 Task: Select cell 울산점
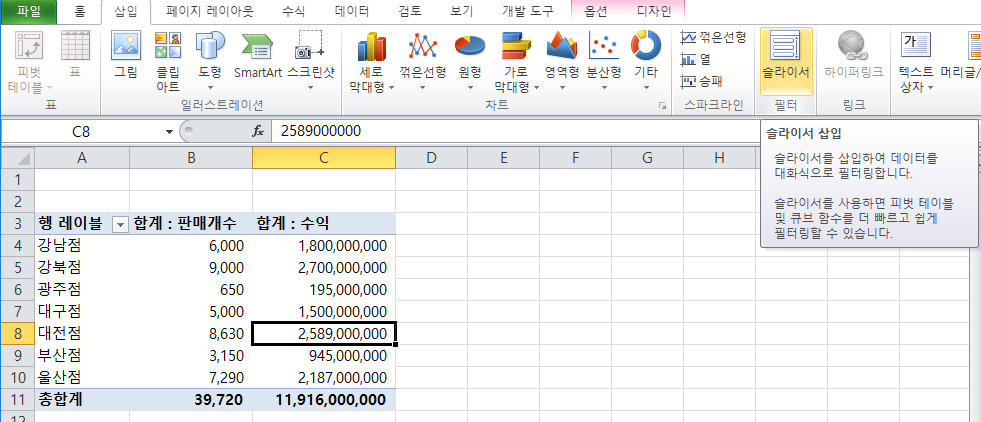(x=81, y=378)
